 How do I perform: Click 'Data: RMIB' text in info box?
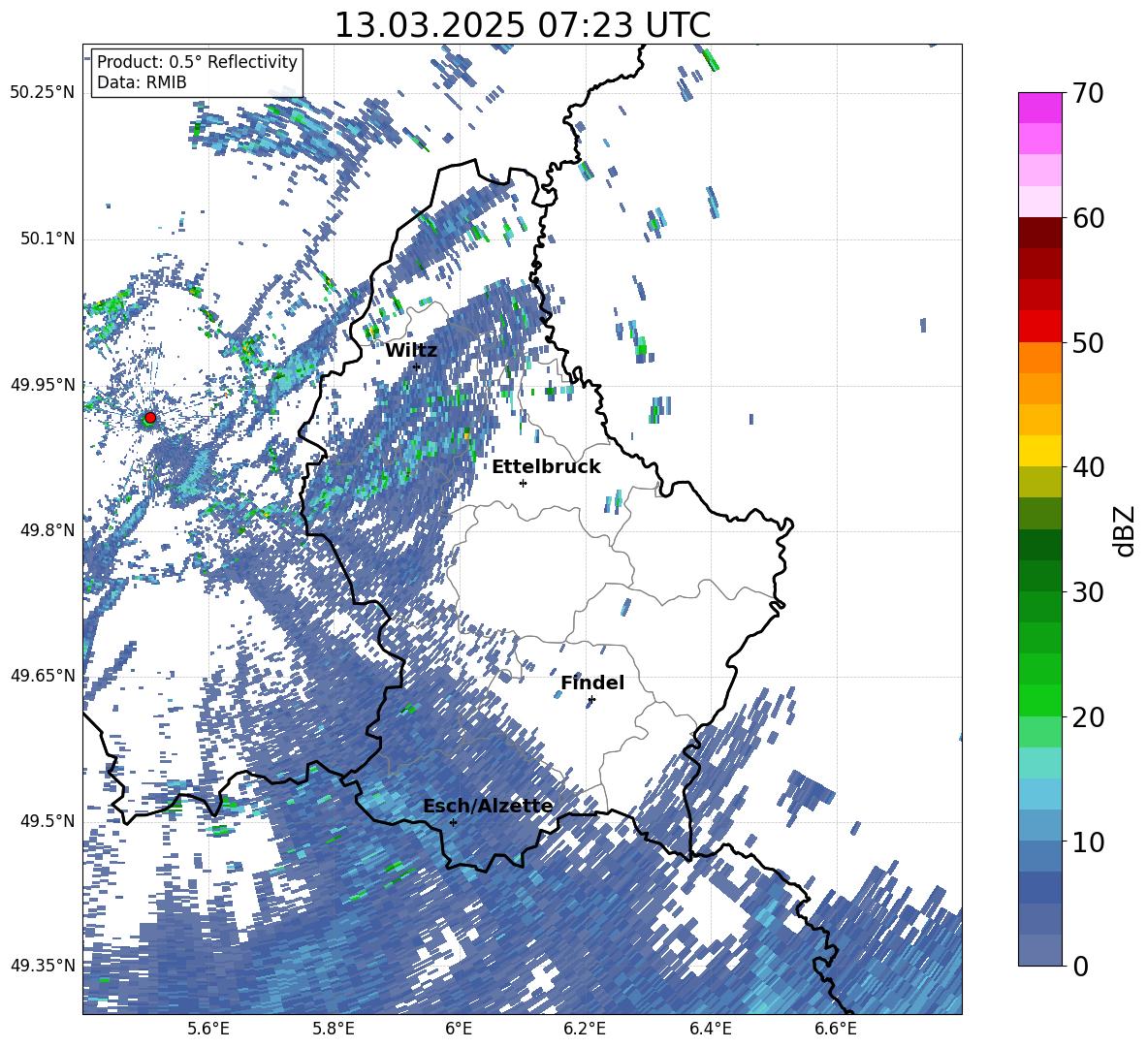pos(142,82)
